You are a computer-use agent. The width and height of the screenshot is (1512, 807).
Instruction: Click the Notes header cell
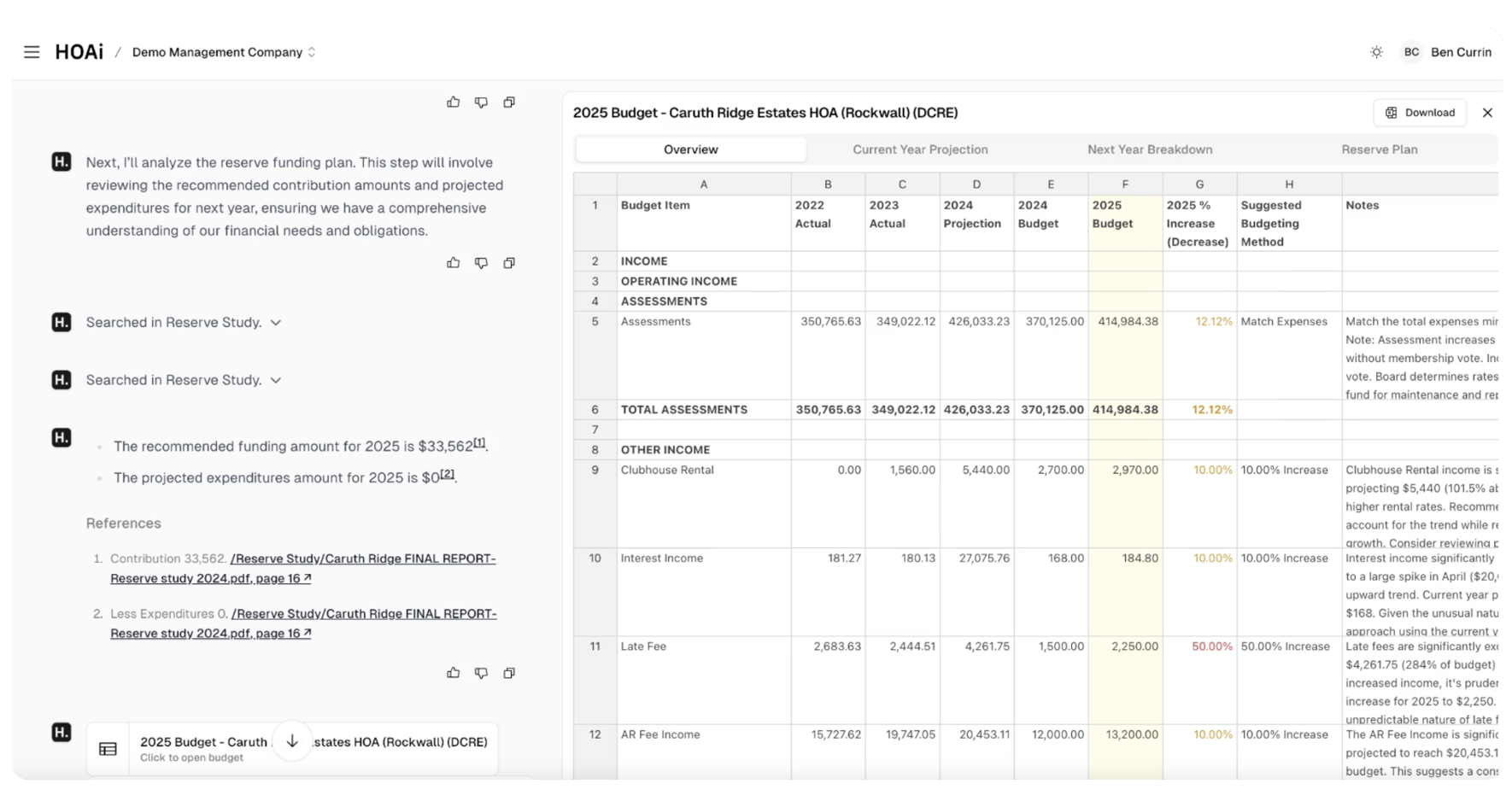[1420, 223]
